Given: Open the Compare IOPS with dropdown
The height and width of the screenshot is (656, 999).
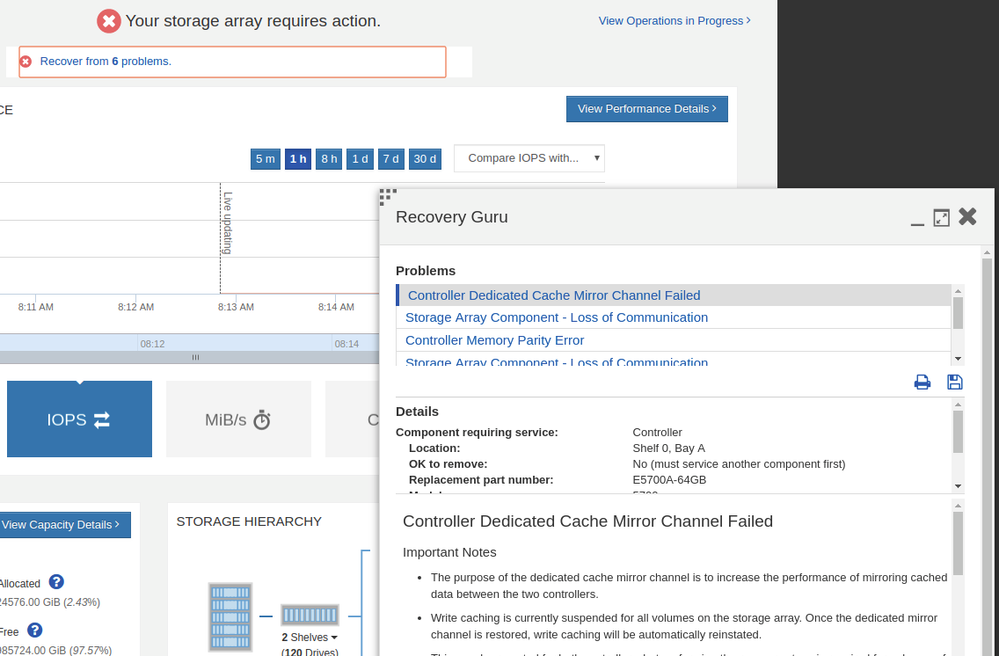Looking at the screenshot, I should click(529, 158).
